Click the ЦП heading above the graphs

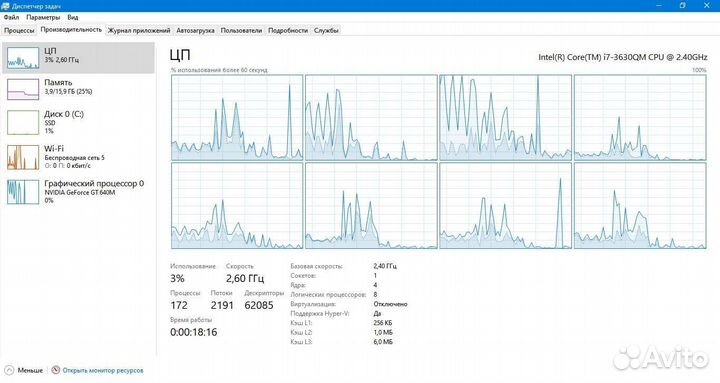click(x=180, y=55)
